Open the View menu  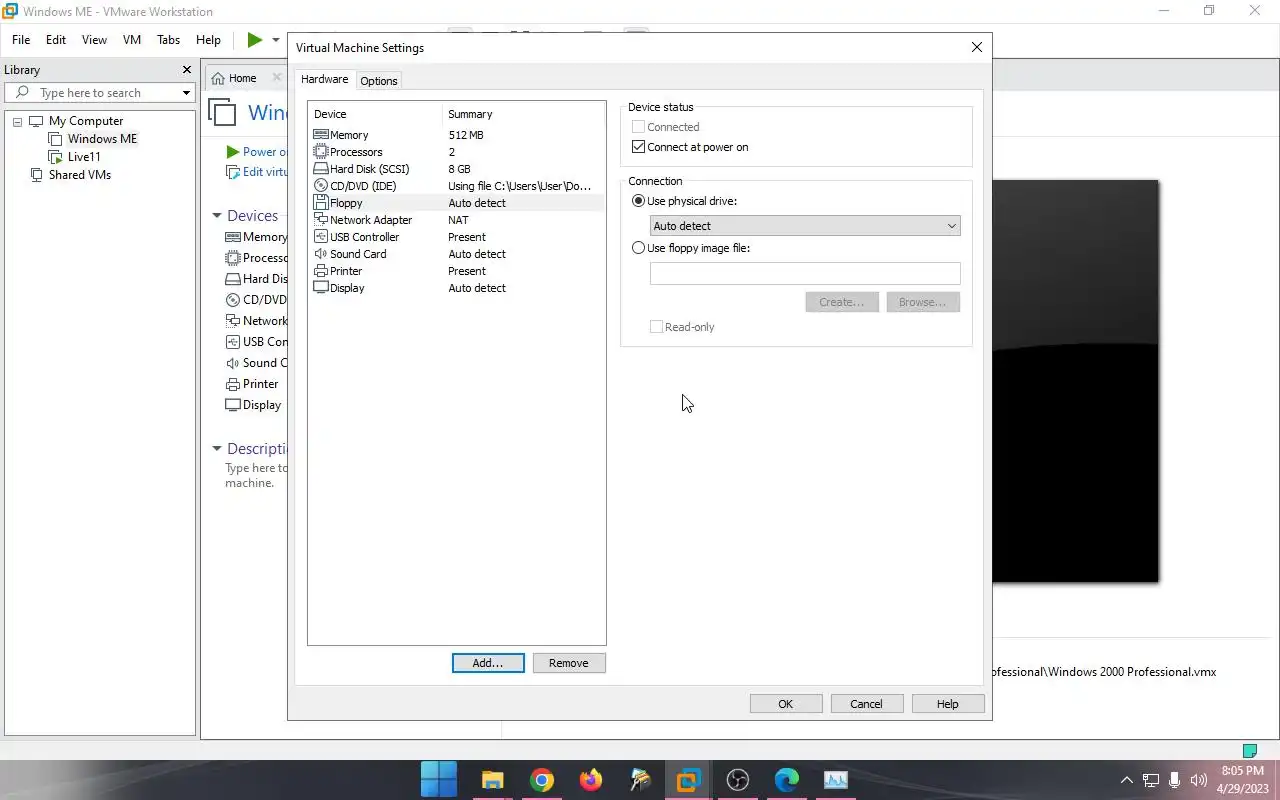[94, 40]
